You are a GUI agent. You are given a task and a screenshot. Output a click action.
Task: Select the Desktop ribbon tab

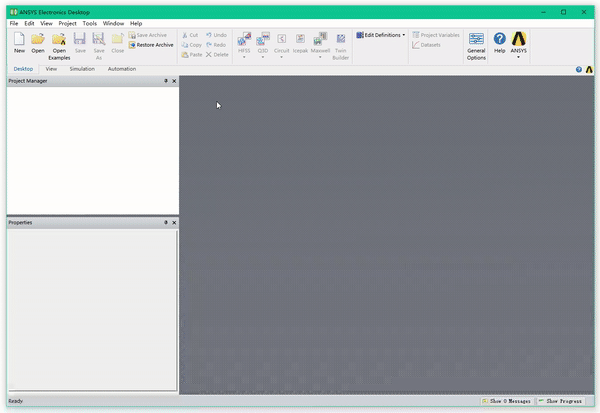[23, 69]
